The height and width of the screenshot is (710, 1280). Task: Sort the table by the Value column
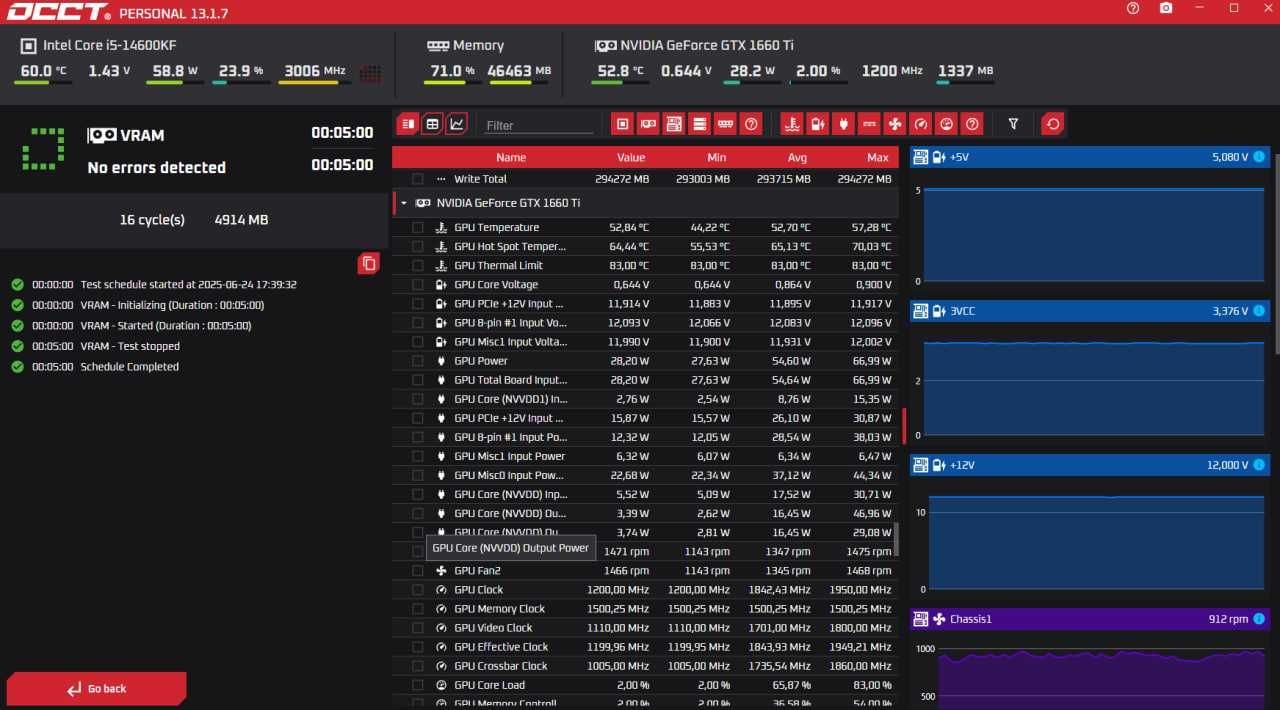point(631,157)
